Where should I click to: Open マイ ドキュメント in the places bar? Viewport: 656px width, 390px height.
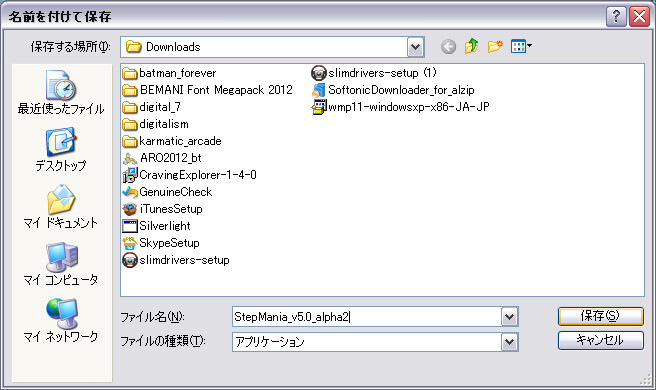pyautogui.click(x=61, y=207)
